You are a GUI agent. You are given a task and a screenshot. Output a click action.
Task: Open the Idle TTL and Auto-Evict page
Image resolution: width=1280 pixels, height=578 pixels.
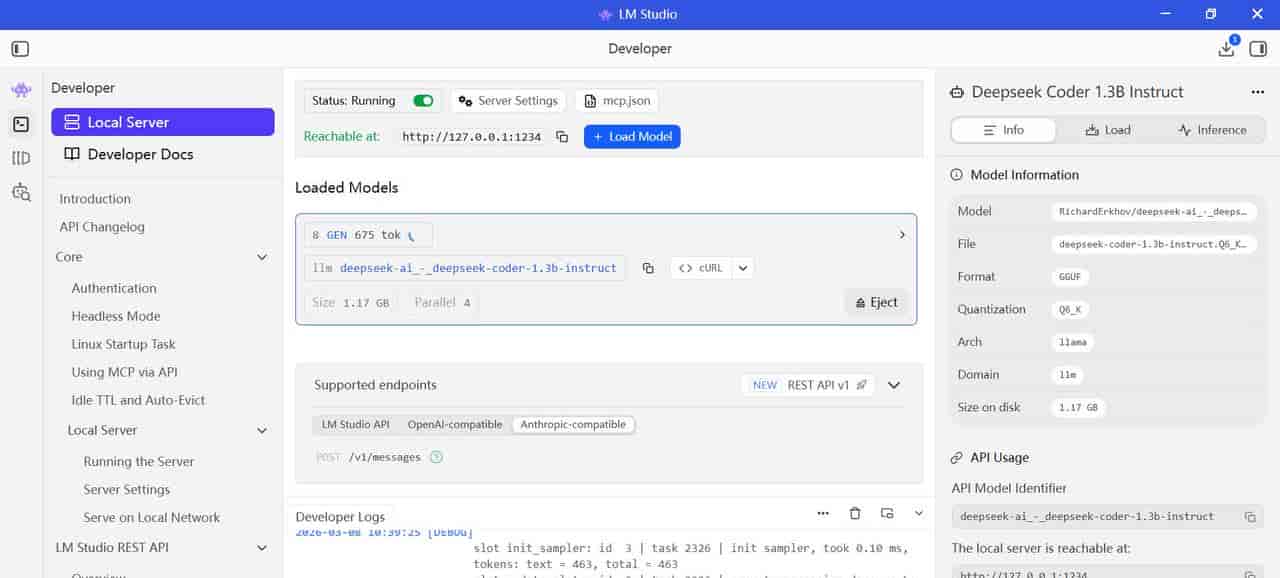[138, 400]
